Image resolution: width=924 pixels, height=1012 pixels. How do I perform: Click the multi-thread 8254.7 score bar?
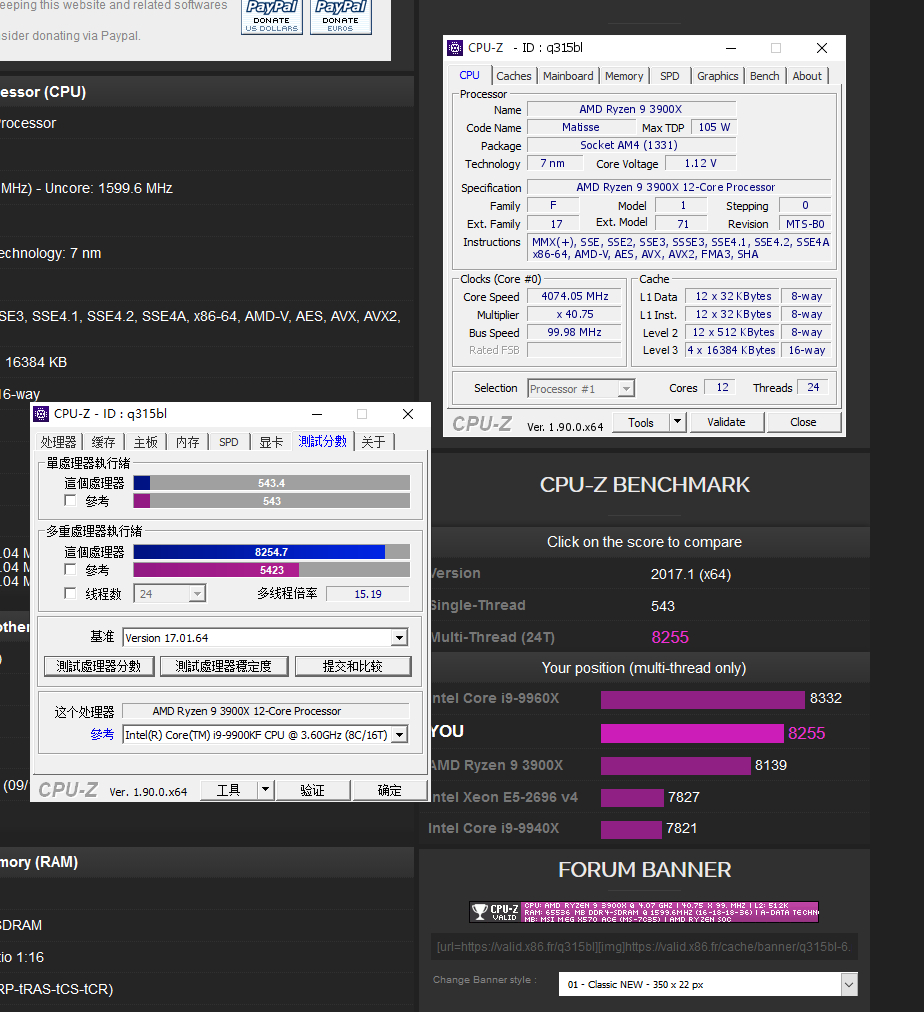(x=272, y=552)
